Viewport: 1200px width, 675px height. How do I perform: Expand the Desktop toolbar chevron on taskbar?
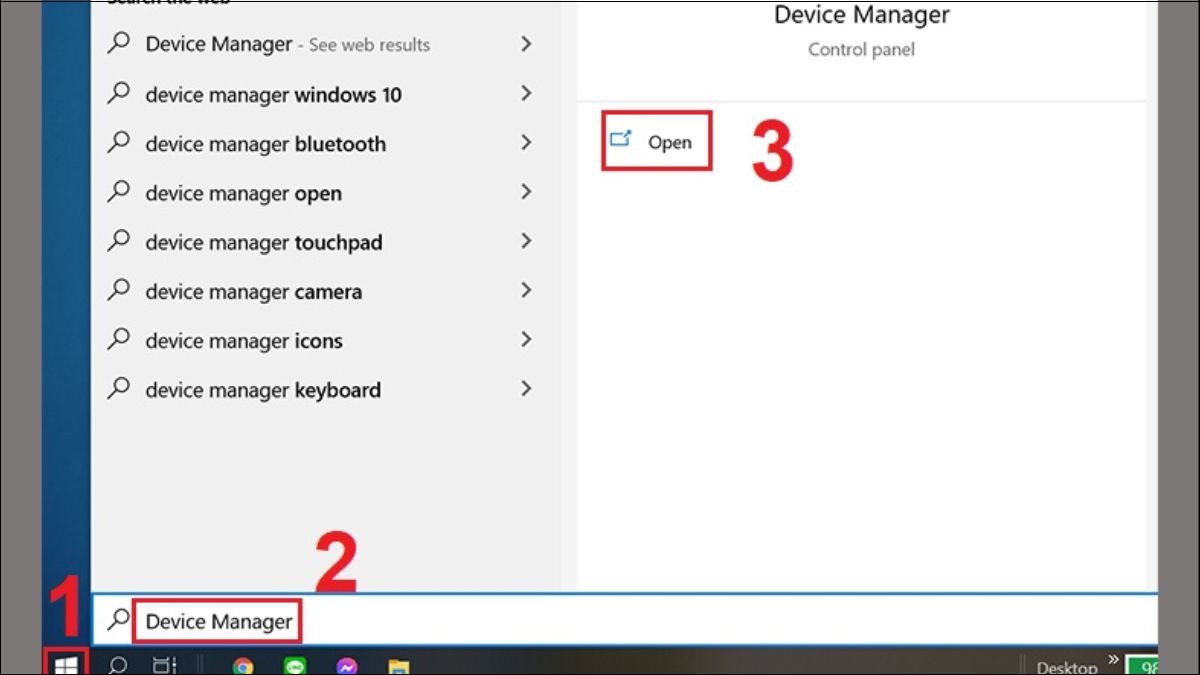[1113, 660]
